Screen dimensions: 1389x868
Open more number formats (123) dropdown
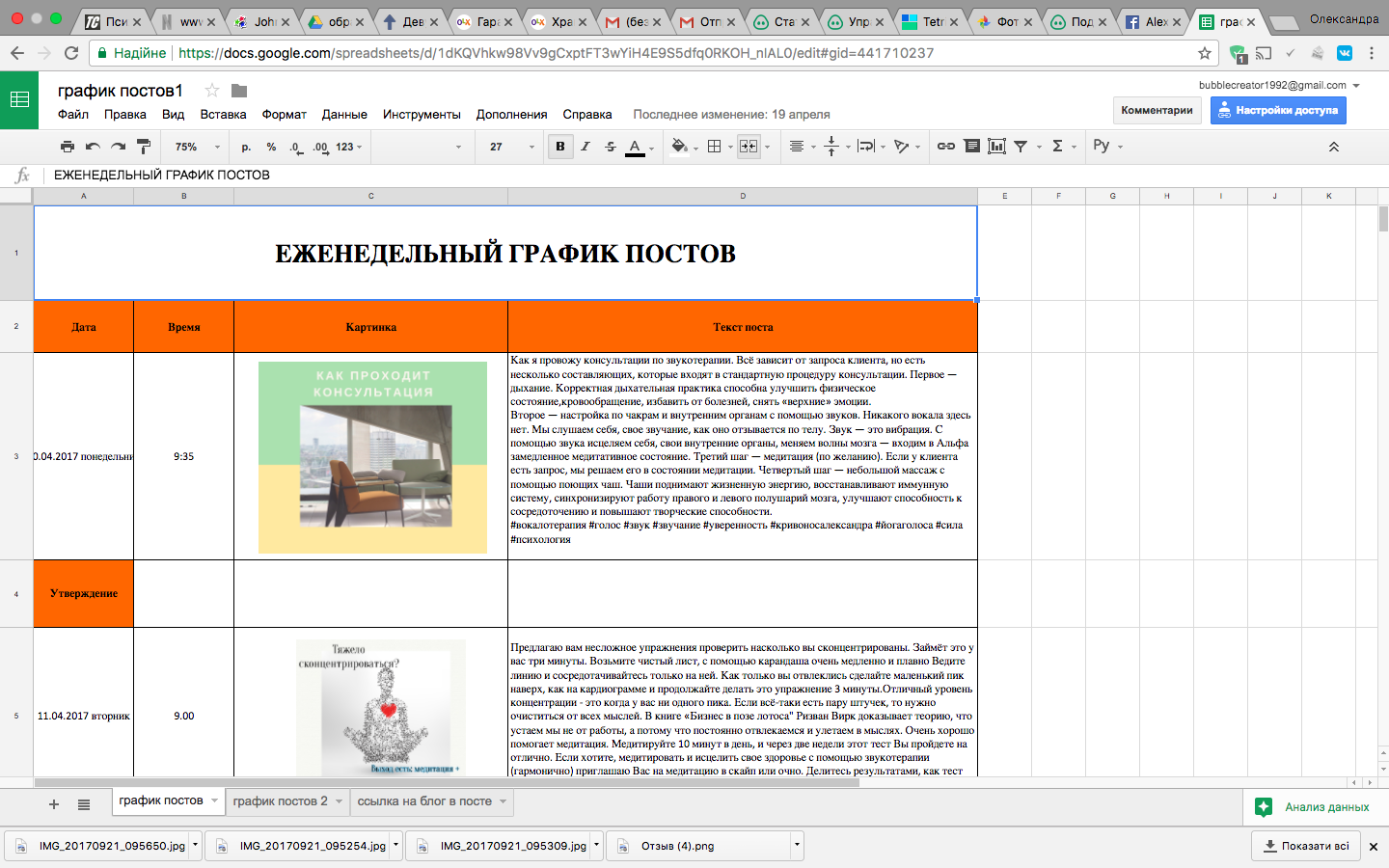(x=349, y=147)
